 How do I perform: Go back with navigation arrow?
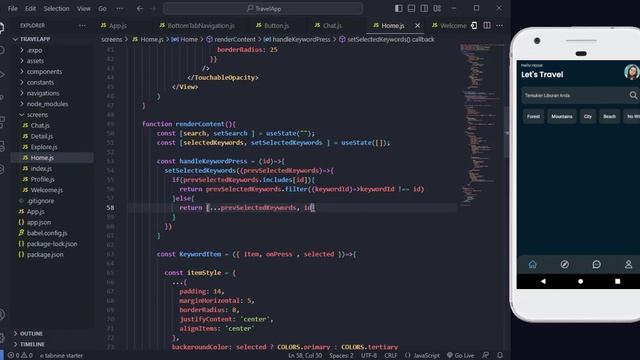(140, 8)
